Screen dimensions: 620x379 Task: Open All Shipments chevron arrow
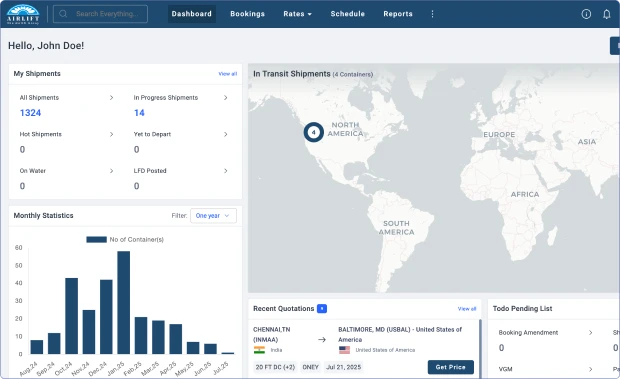pos(112,98)
